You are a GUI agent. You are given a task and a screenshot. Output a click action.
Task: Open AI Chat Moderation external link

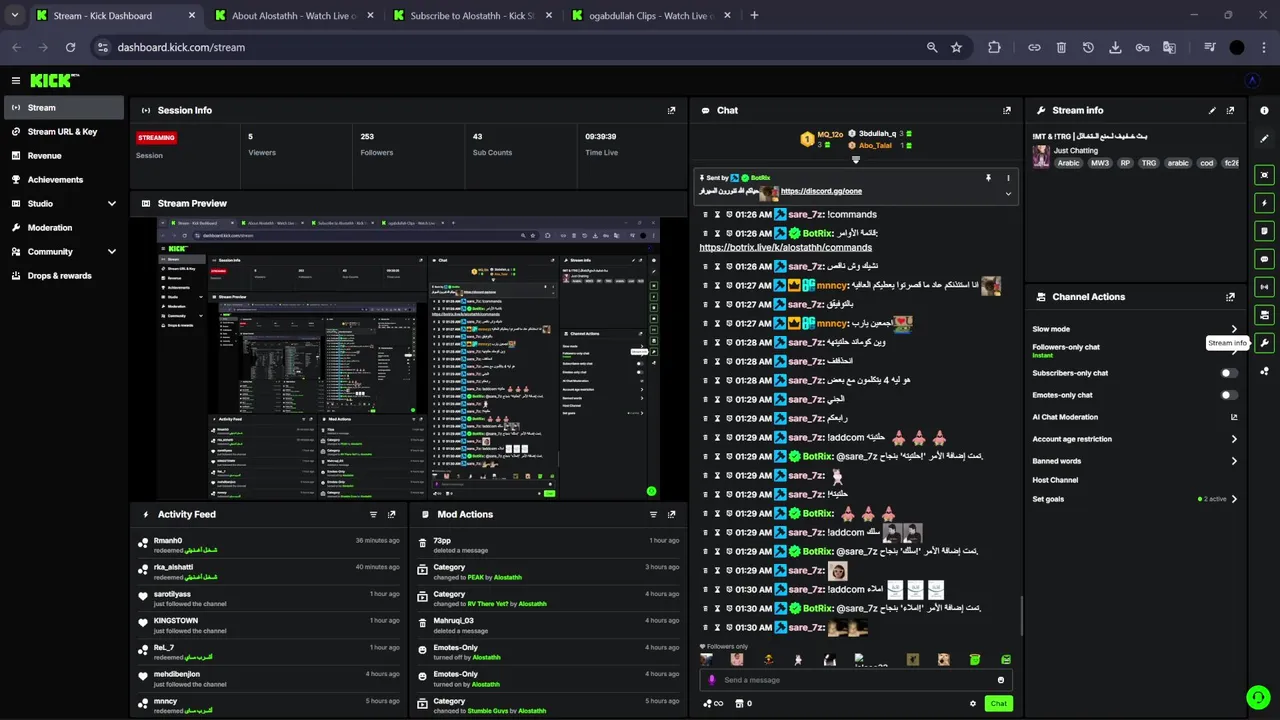click(x=1234, y=417)
